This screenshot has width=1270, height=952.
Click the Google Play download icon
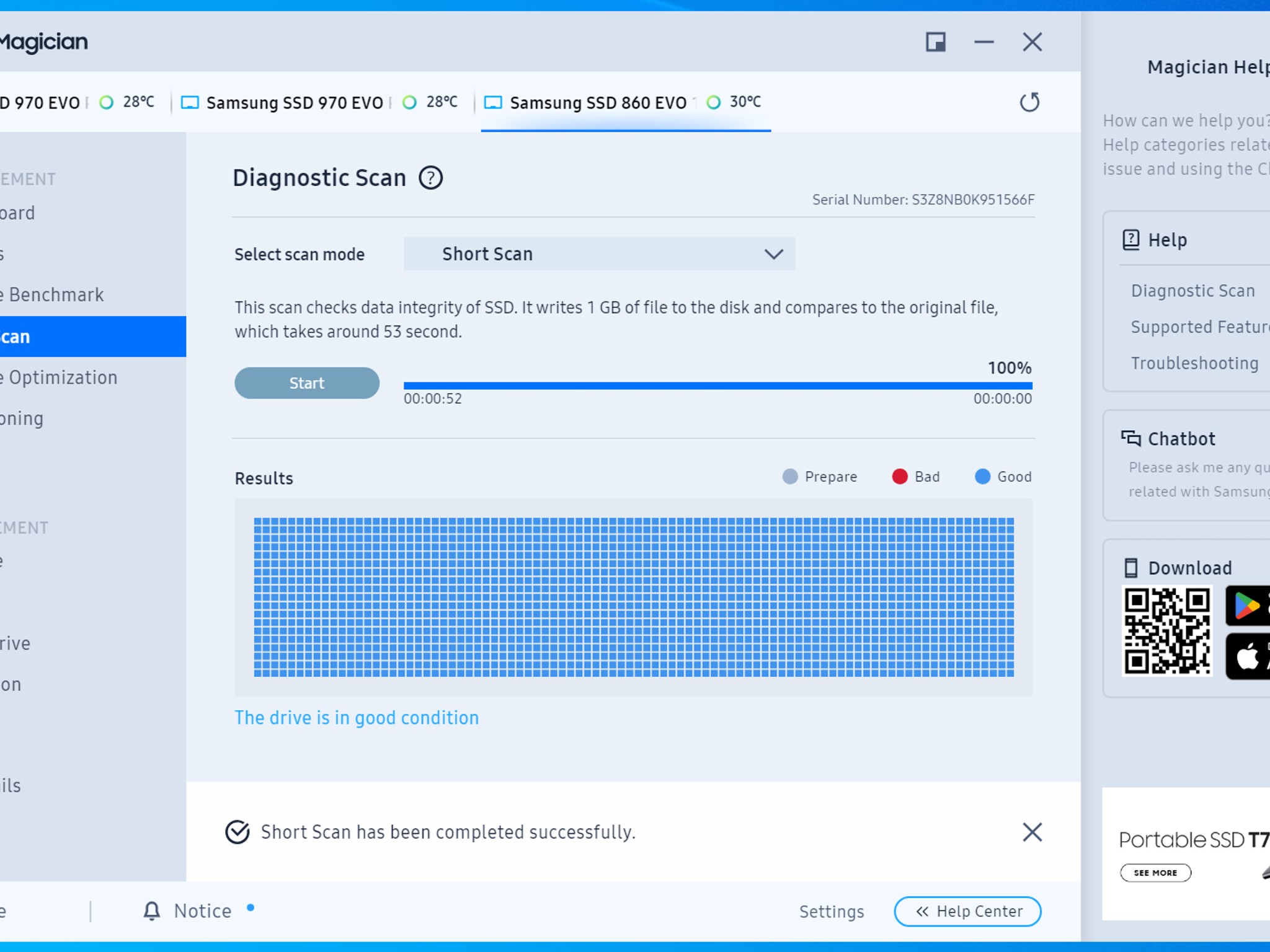pyautogui.click(x=1248, y=604)
